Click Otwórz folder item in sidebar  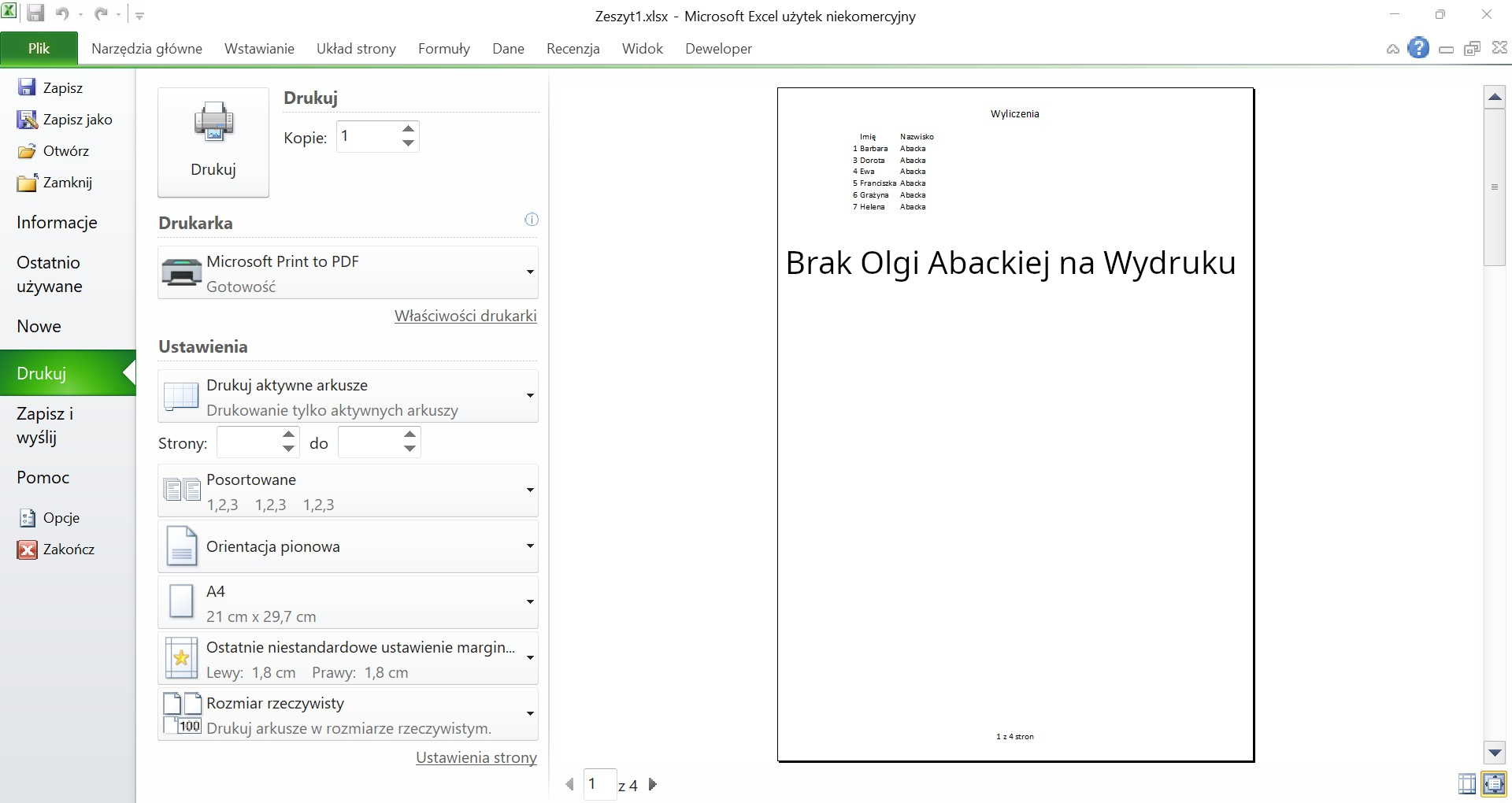click(53, 150)
